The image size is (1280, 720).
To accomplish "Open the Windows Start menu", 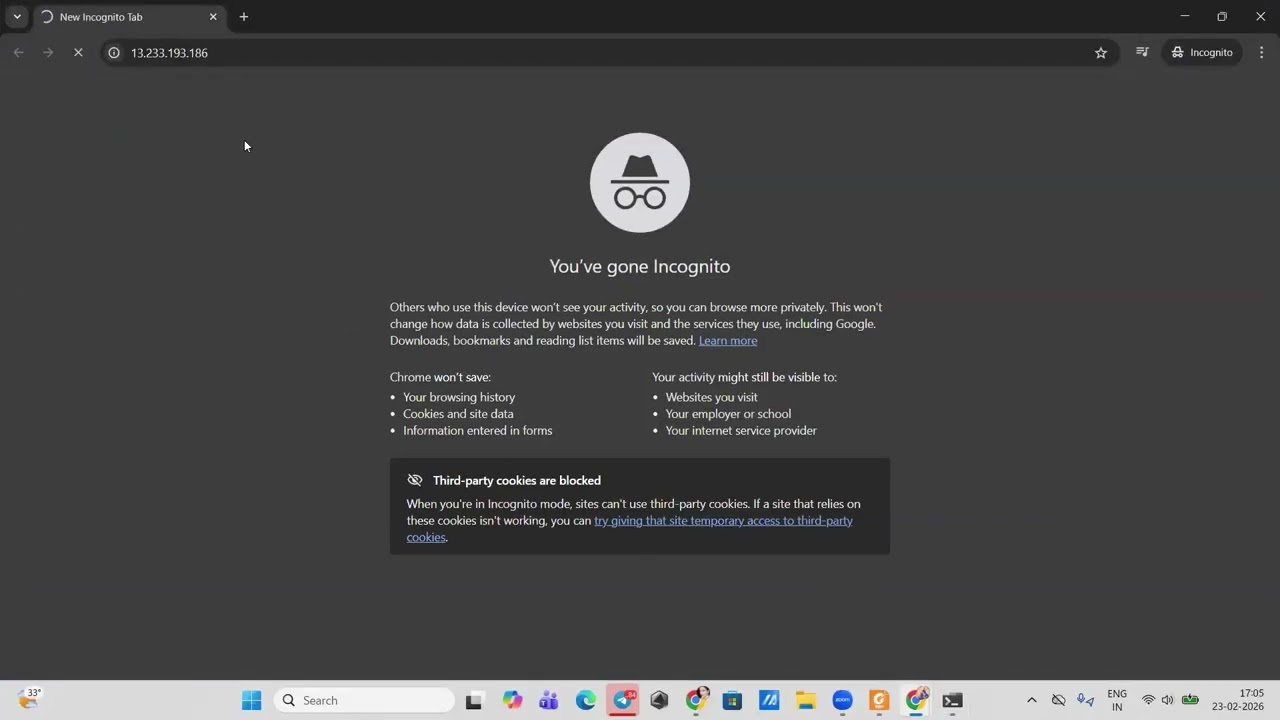I will [x=251, y=701].
